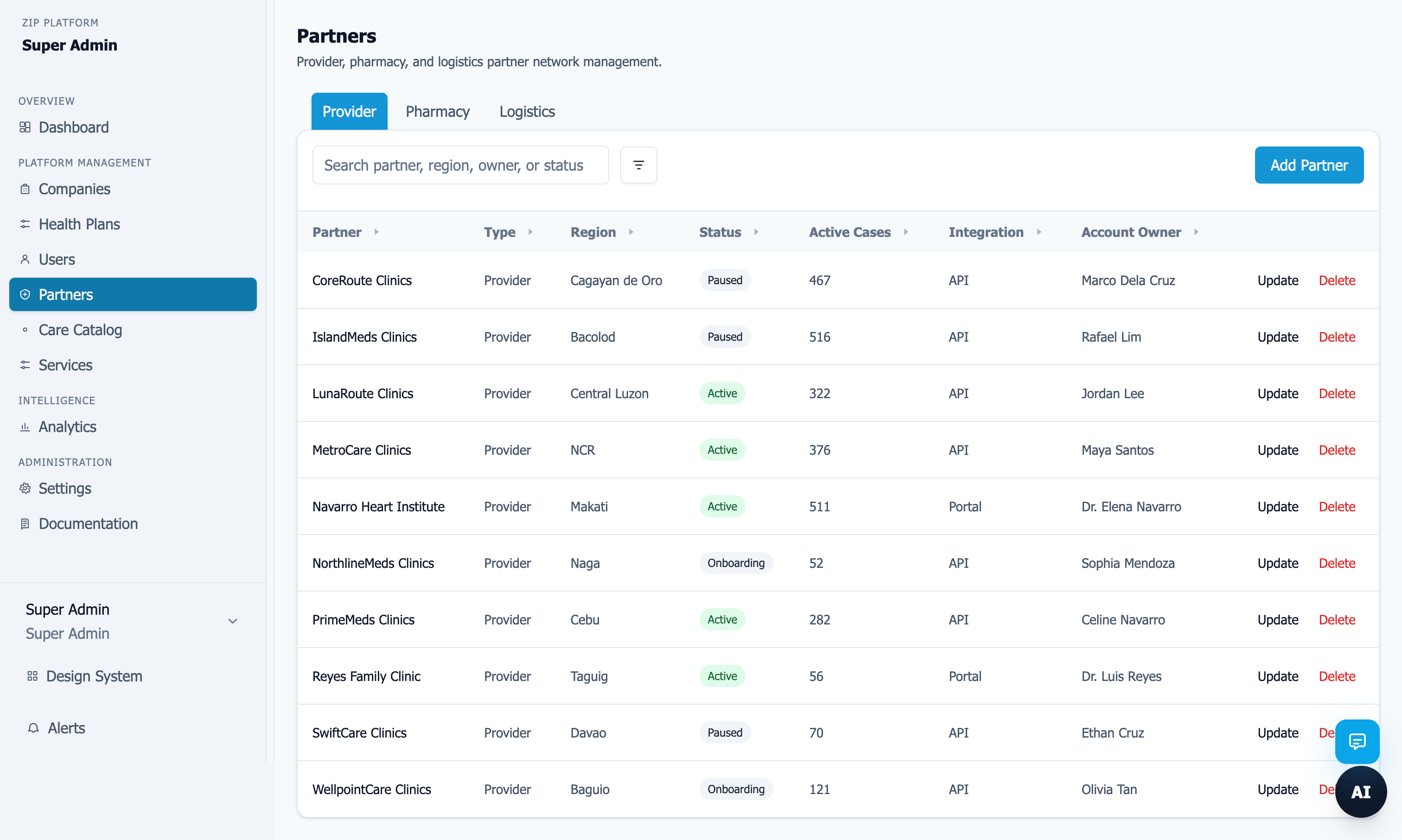This screenshot has width=1402, height=840.
Task: Click the Design System grid icon
Action: click(x=32, y=676)
